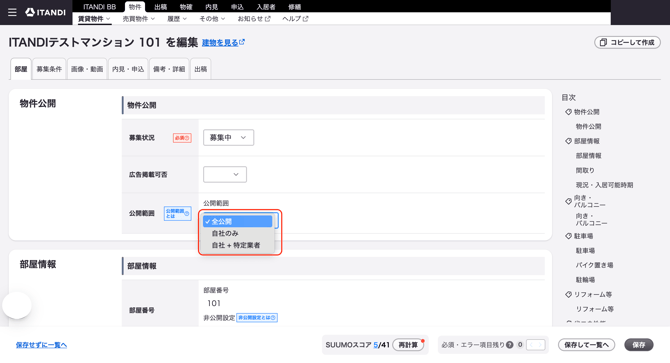The image size is (670, 363).
Task: Switch to the 備考・詳細 tab
Action: pyautogui.click(x=169, y=69)
